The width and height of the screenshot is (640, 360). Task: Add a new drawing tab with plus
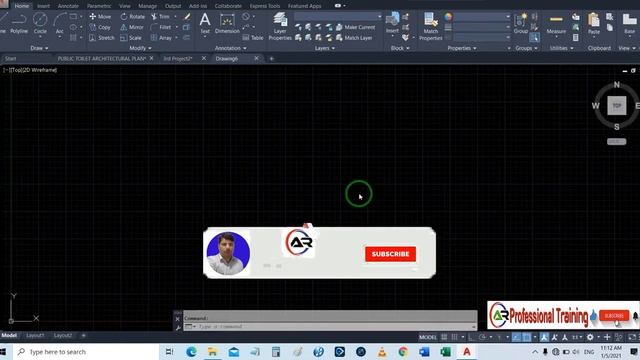pos(271,59)
